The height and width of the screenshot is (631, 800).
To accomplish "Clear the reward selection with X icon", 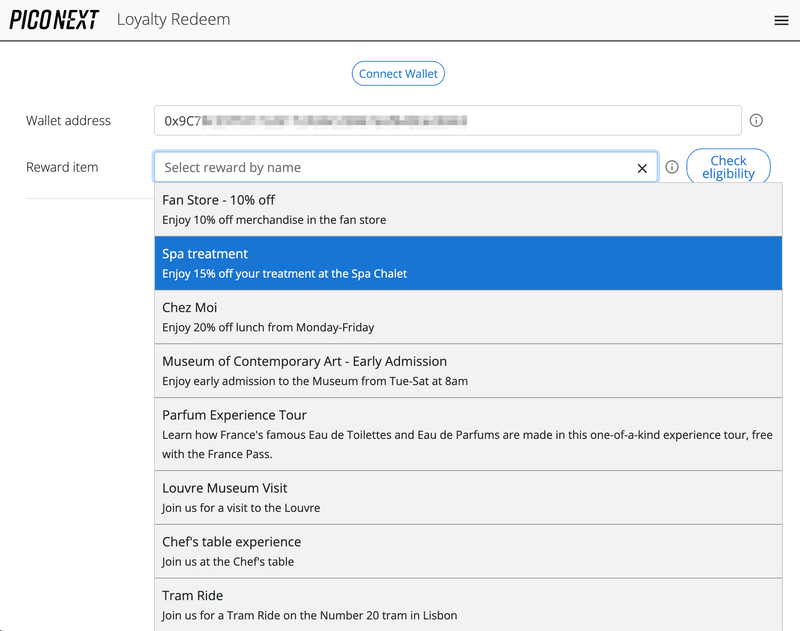I will point(642,168).
